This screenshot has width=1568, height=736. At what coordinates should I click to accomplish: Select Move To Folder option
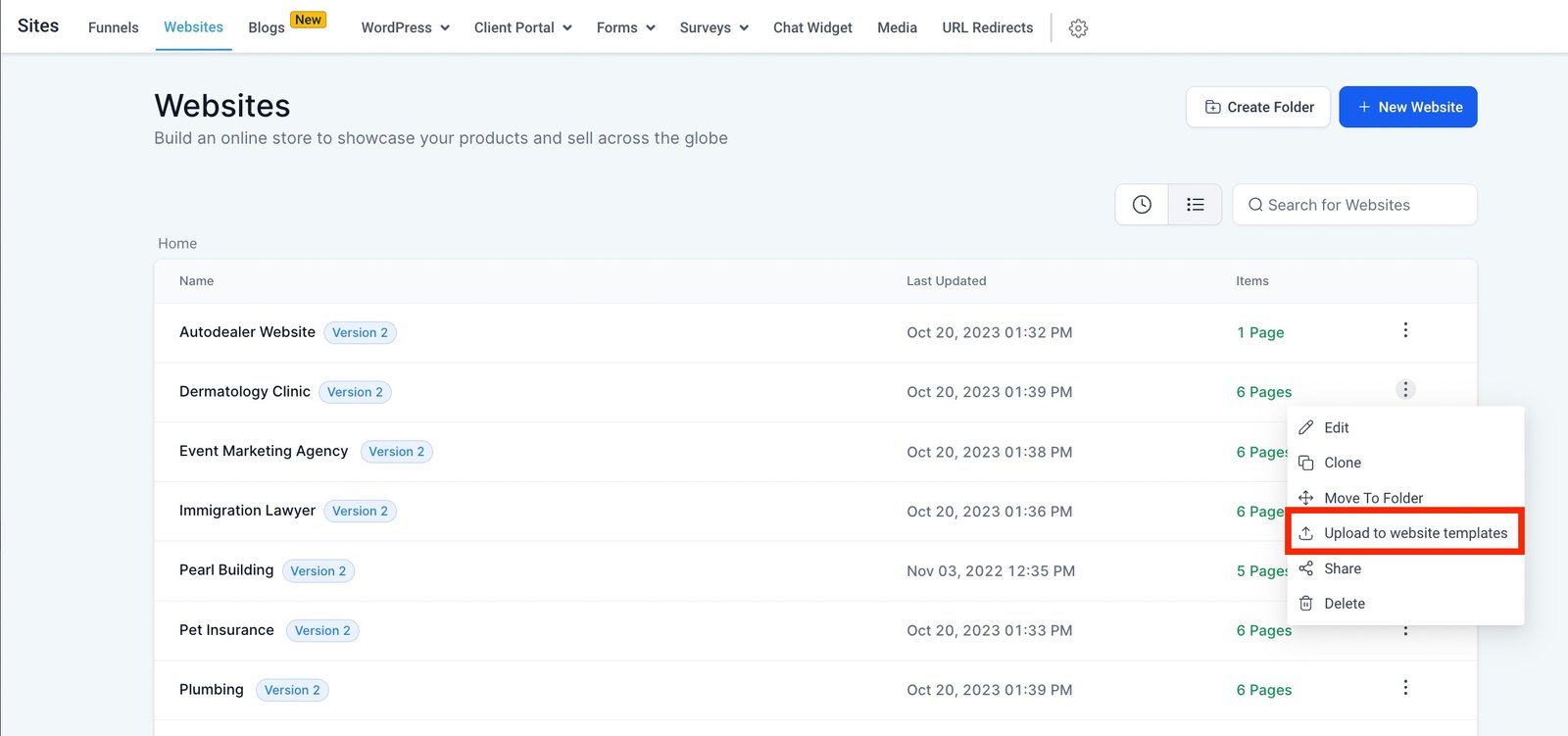pyautogui.click(x=1373, y=498)
